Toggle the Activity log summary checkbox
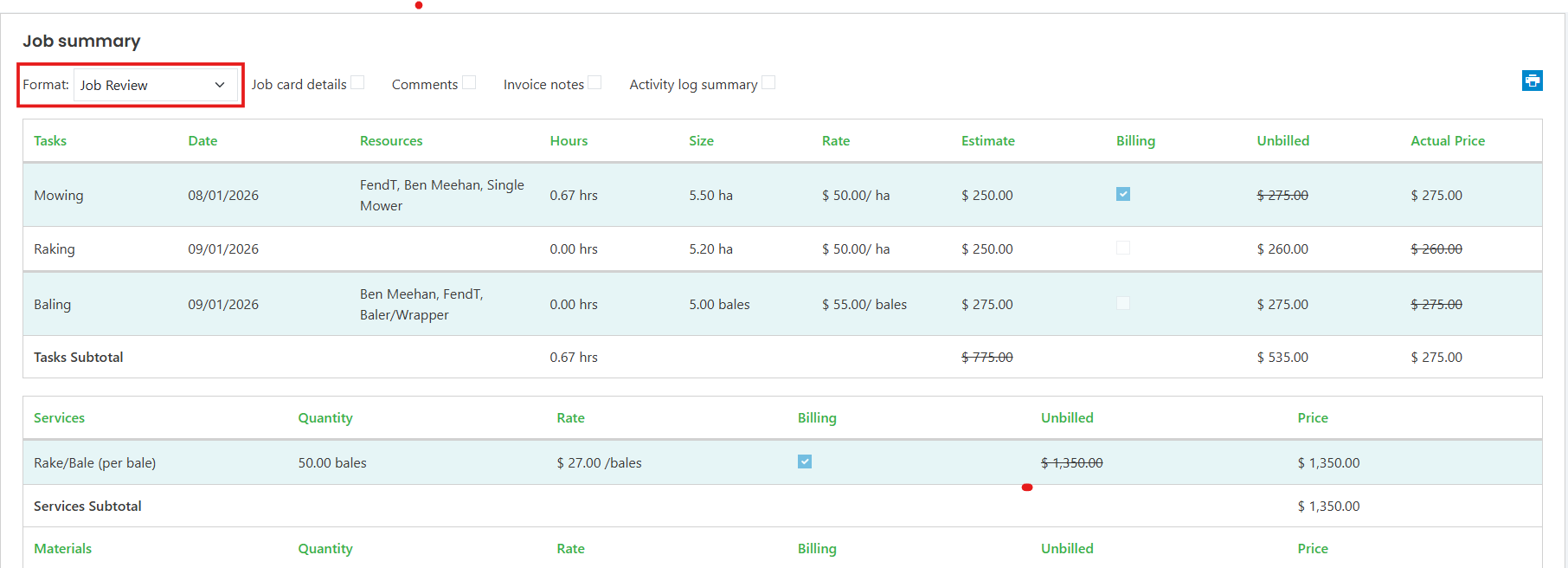The image size is (1568, 568). (768, 83)
